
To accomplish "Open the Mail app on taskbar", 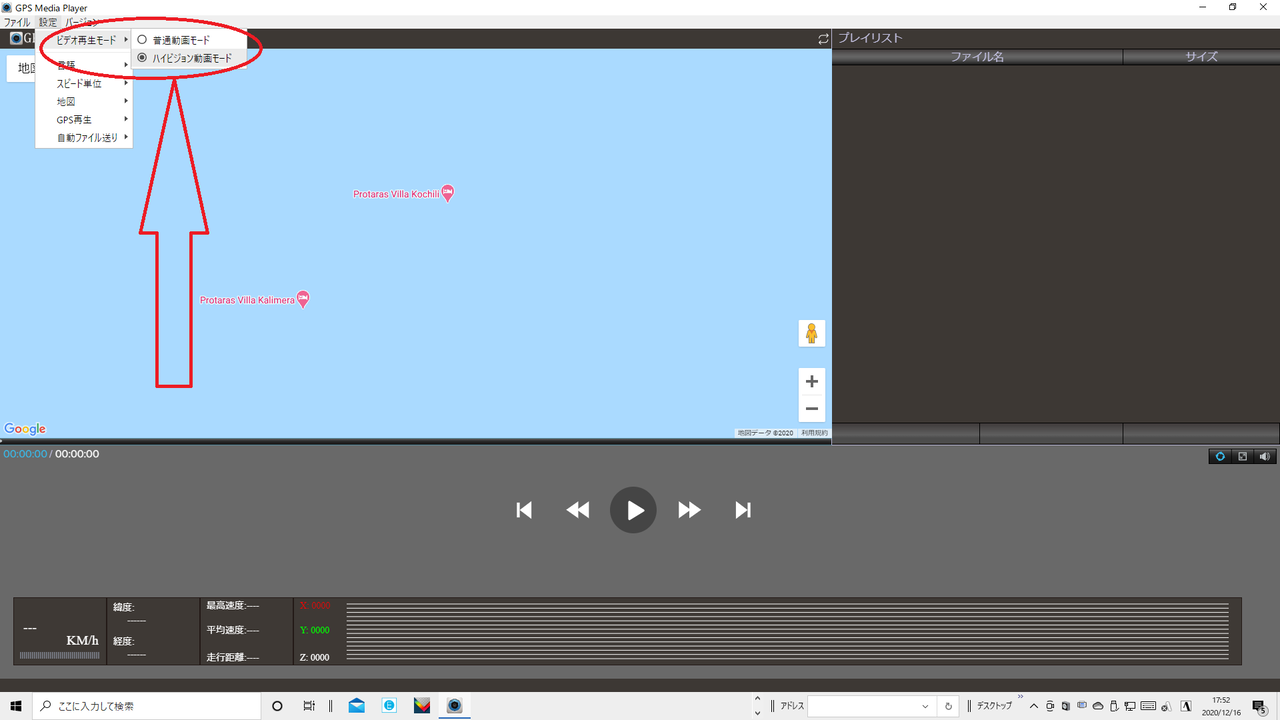I will 357,706.
